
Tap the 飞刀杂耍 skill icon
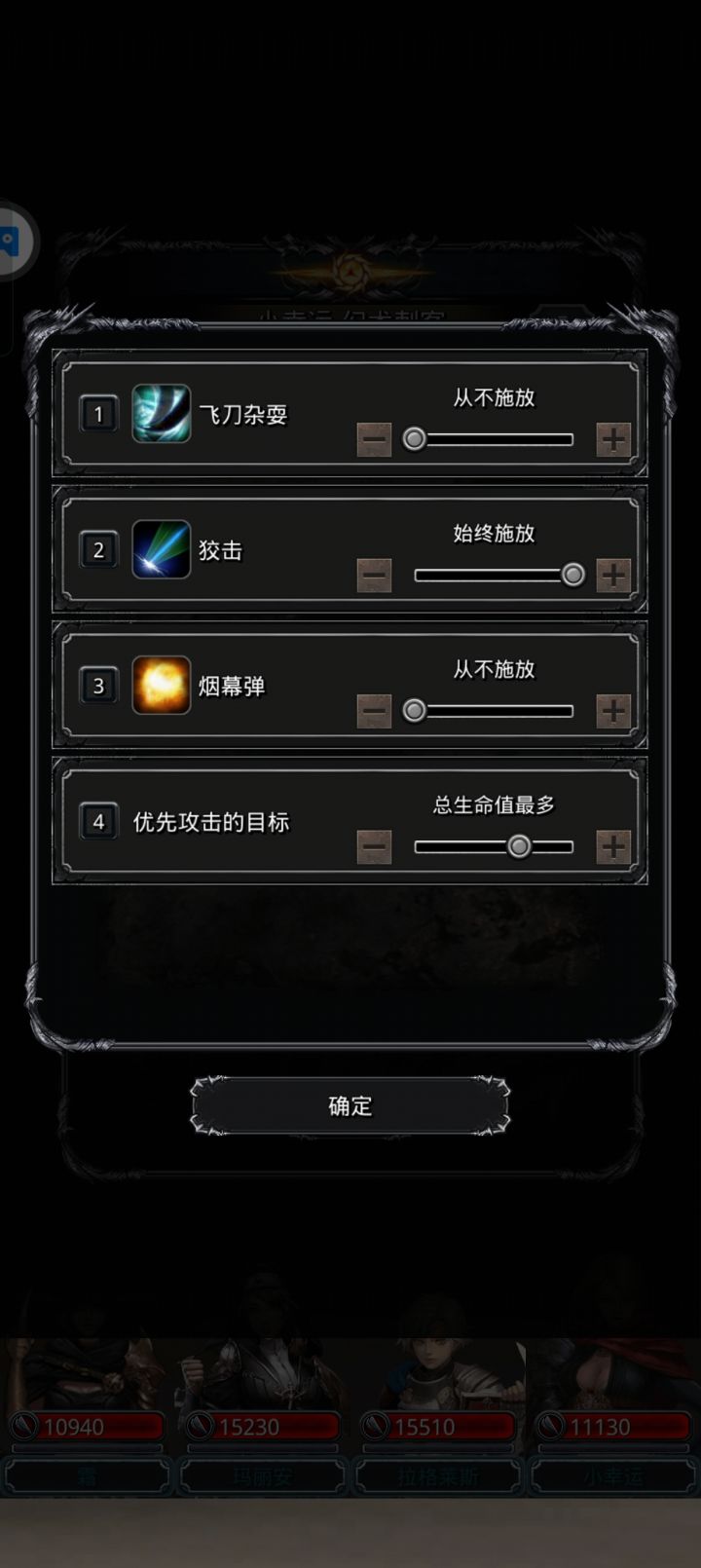click(161, 414)
